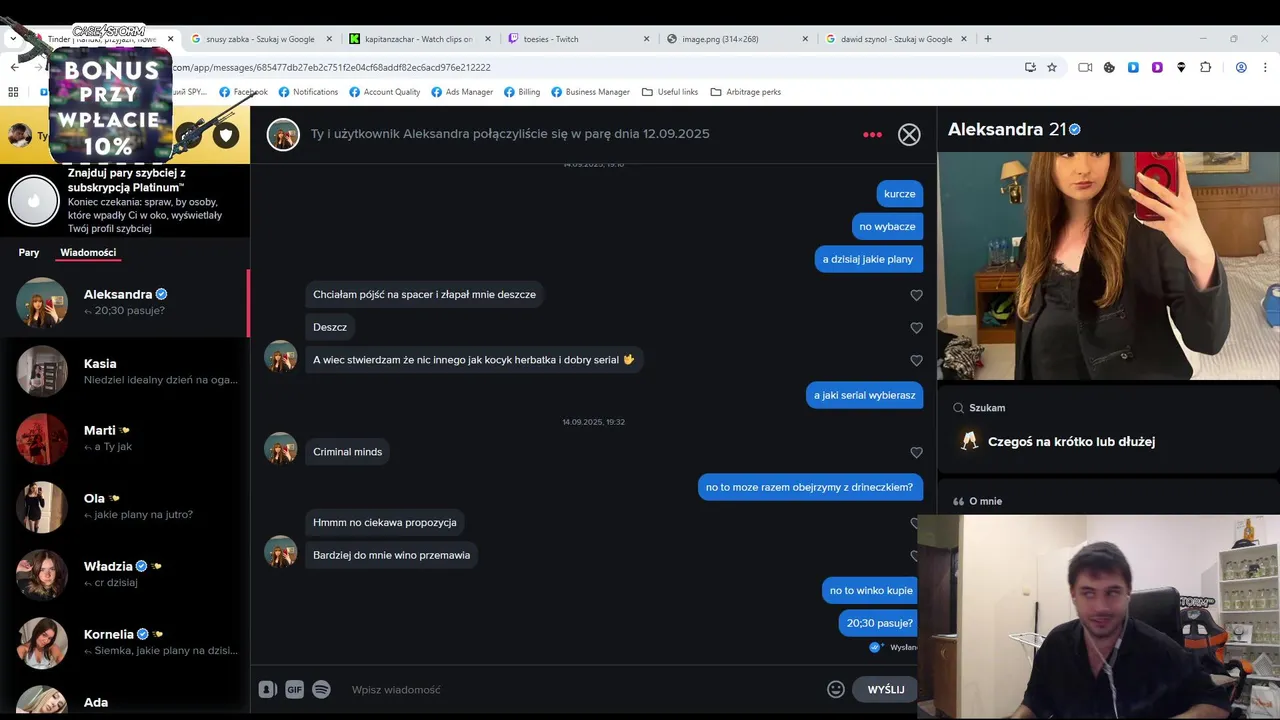Like the 'Deszcz' message heart
The image size is (1280, 720).
(916, 327)
